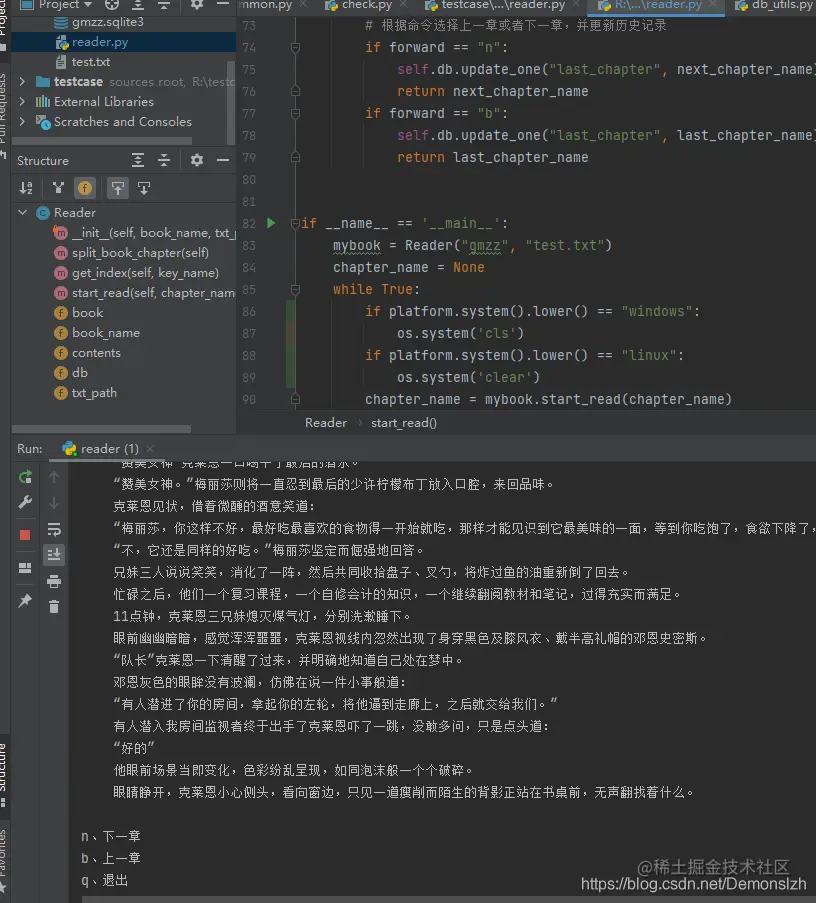Collapse the Reader class in Structure
The image size is (816, 903).
(22, 212)
